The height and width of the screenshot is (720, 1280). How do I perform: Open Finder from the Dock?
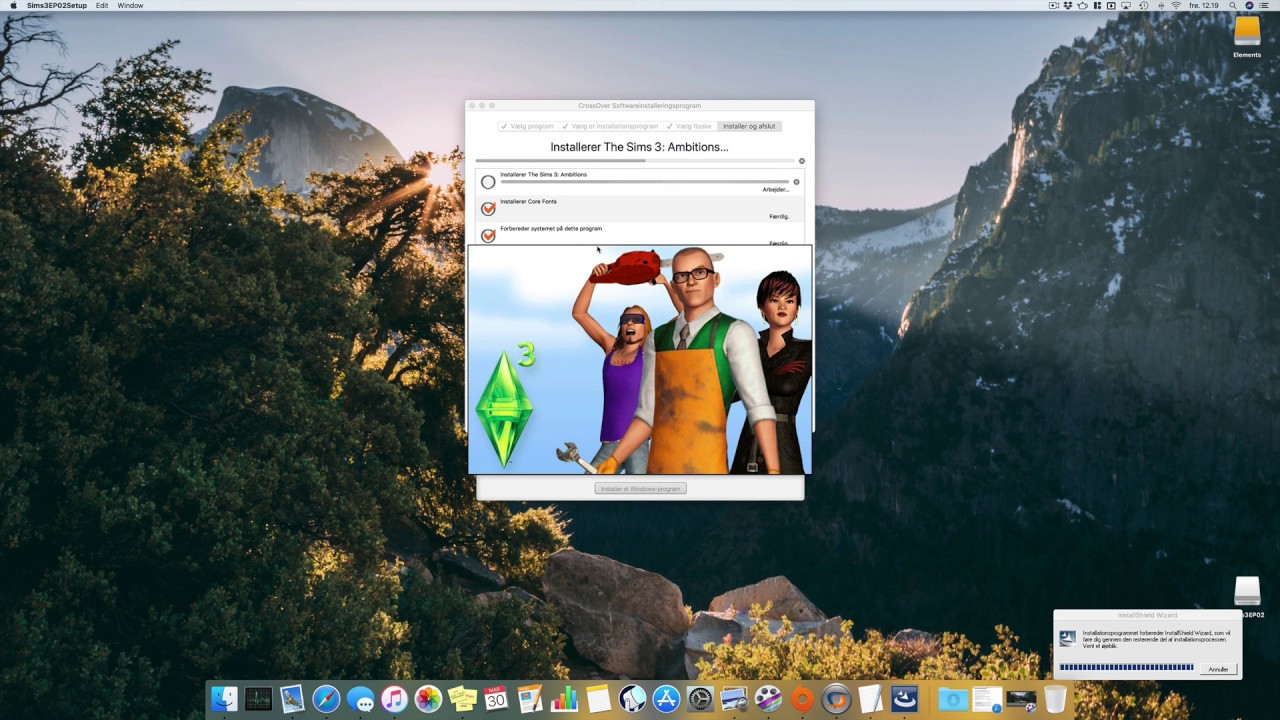224,699
